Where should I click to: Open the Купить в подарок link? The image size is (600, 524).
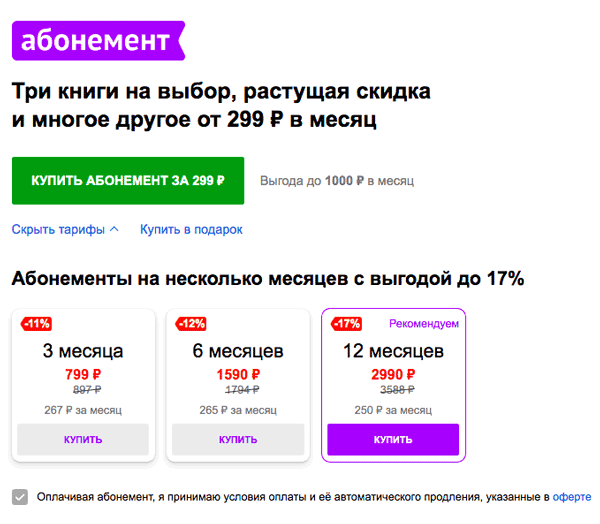pos(191,229)
